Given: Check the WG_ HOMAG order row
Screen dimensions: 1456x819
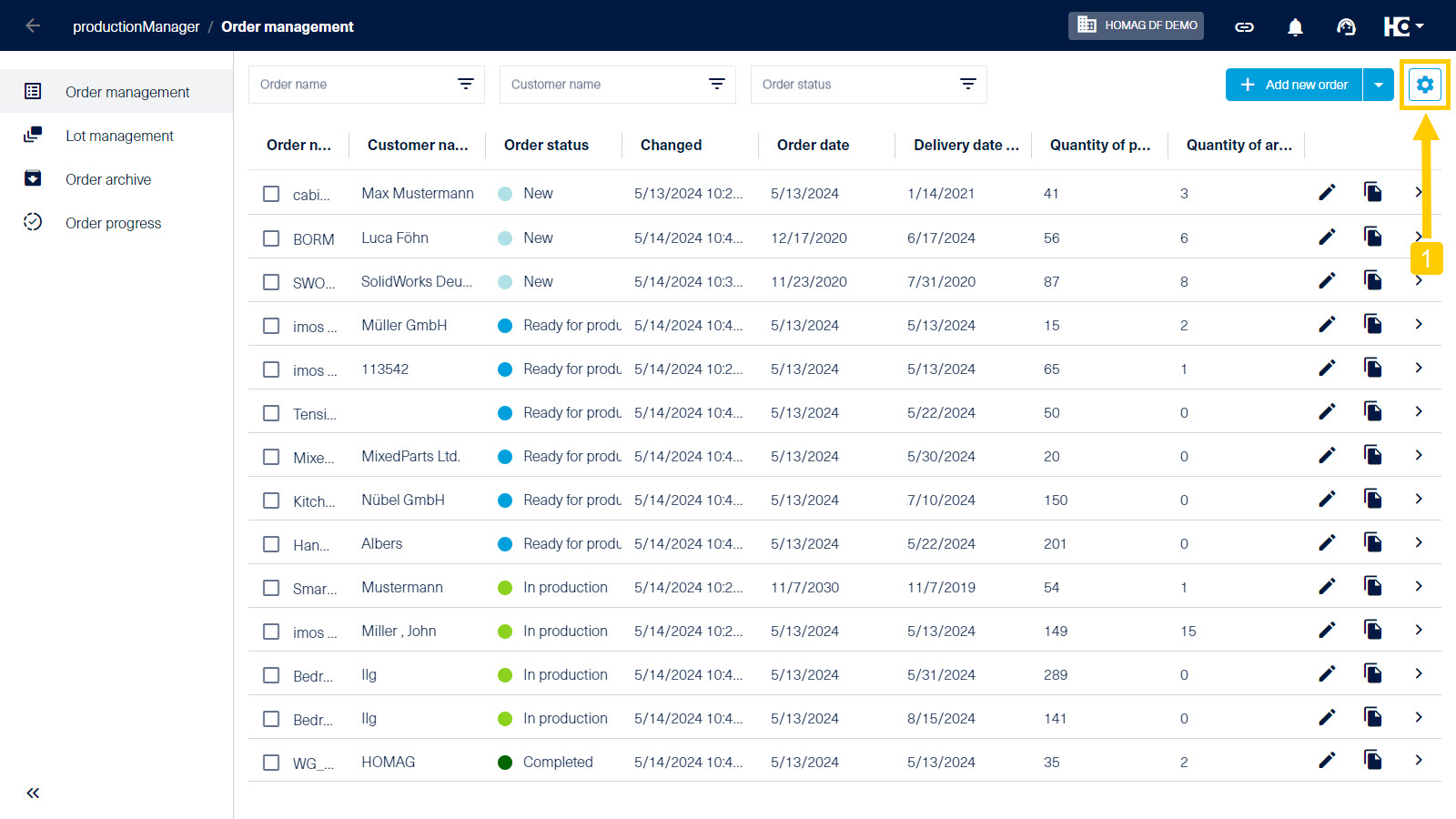Looking at the screenshot, I should tap(271, 763).
